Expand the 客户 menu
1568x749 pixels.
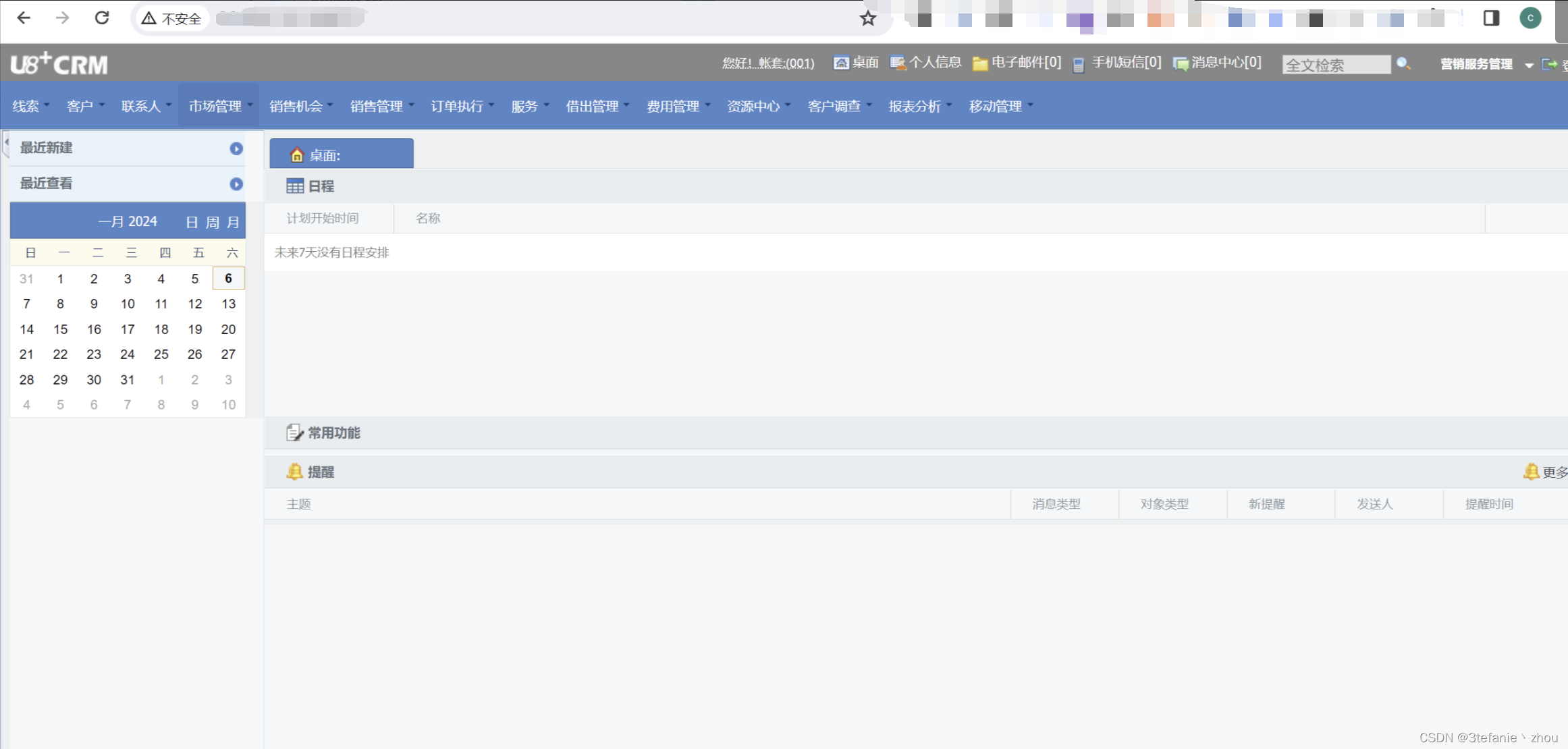(x=85, y=106)
